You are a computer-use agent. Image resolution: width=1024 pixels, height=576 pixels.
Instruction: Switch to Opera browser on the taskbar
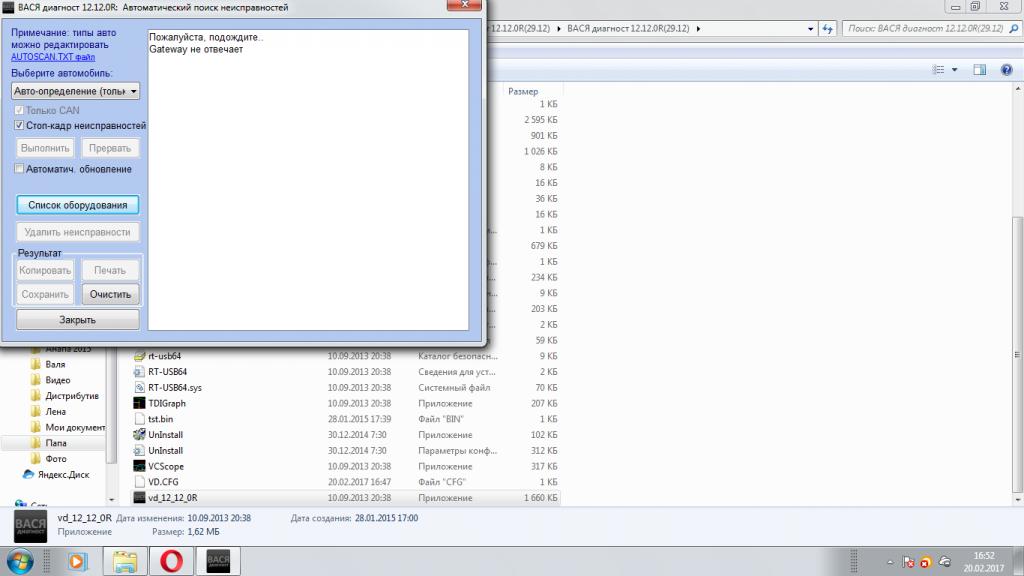point(171,561)
